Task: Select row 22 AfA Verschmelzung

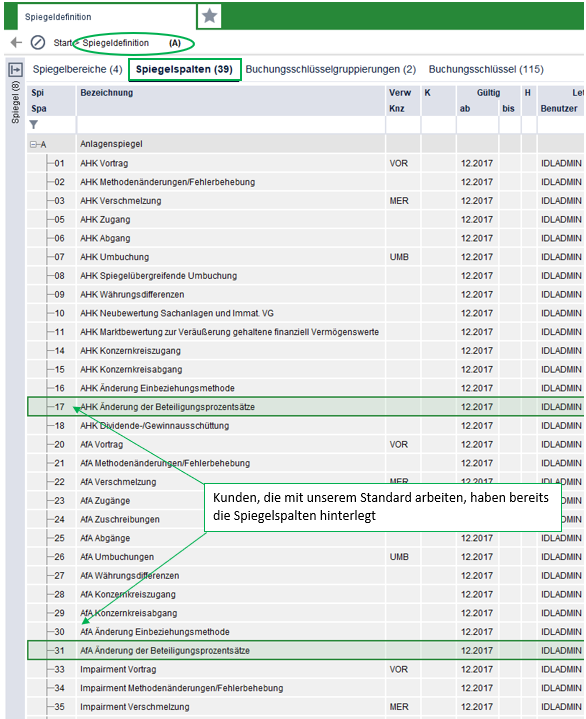Action: [305, 482]
